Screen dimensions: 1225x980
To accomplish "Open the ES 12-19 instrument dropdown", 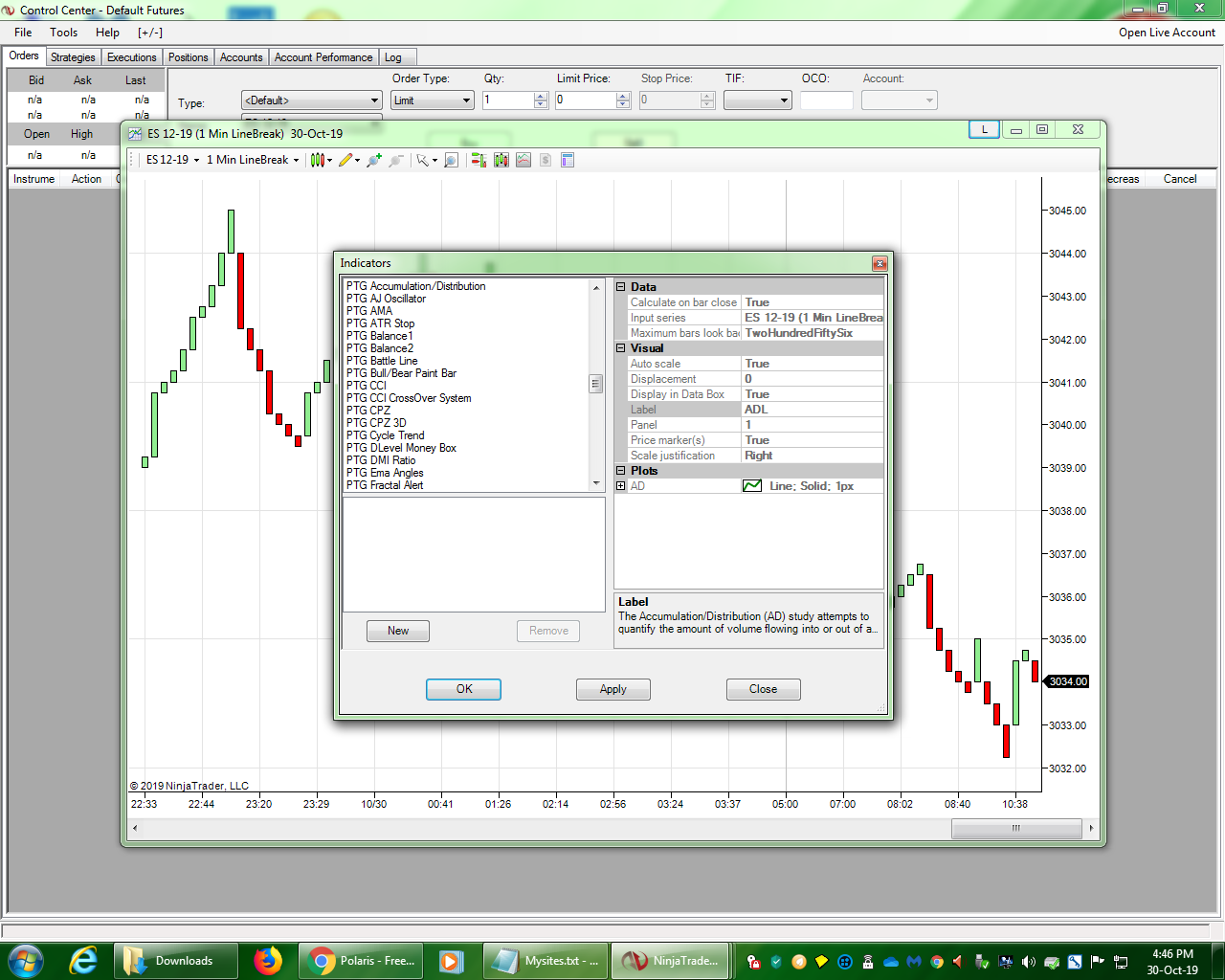I will coord(172,160).
